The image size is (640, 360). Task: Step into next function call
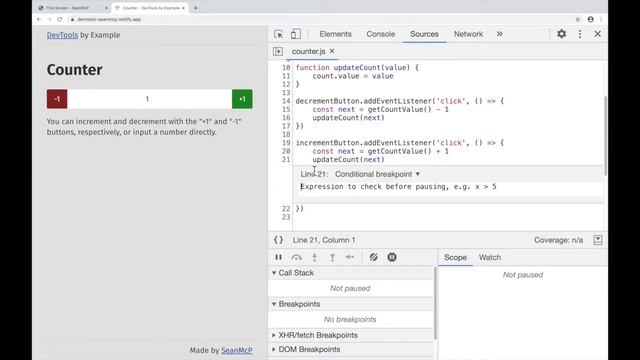pos(314,257)
